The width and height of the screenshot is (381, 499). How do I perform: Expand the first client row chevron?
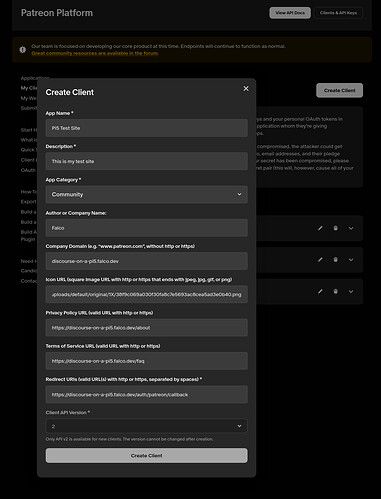[351, 228]
